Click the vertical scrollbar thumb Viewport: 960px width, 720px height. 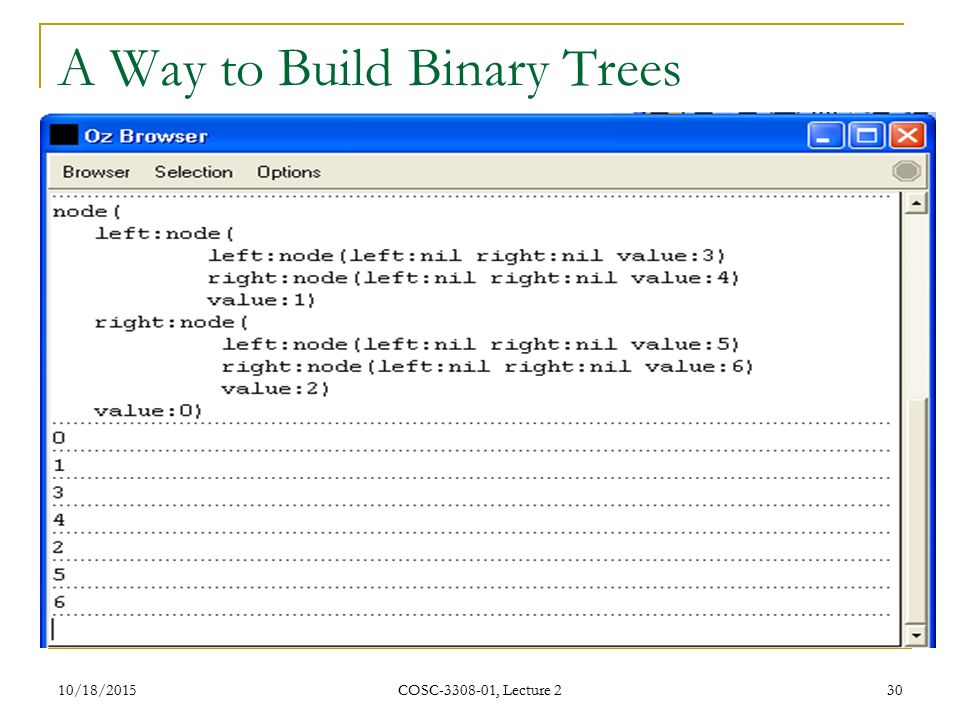[x=916, y=509]
